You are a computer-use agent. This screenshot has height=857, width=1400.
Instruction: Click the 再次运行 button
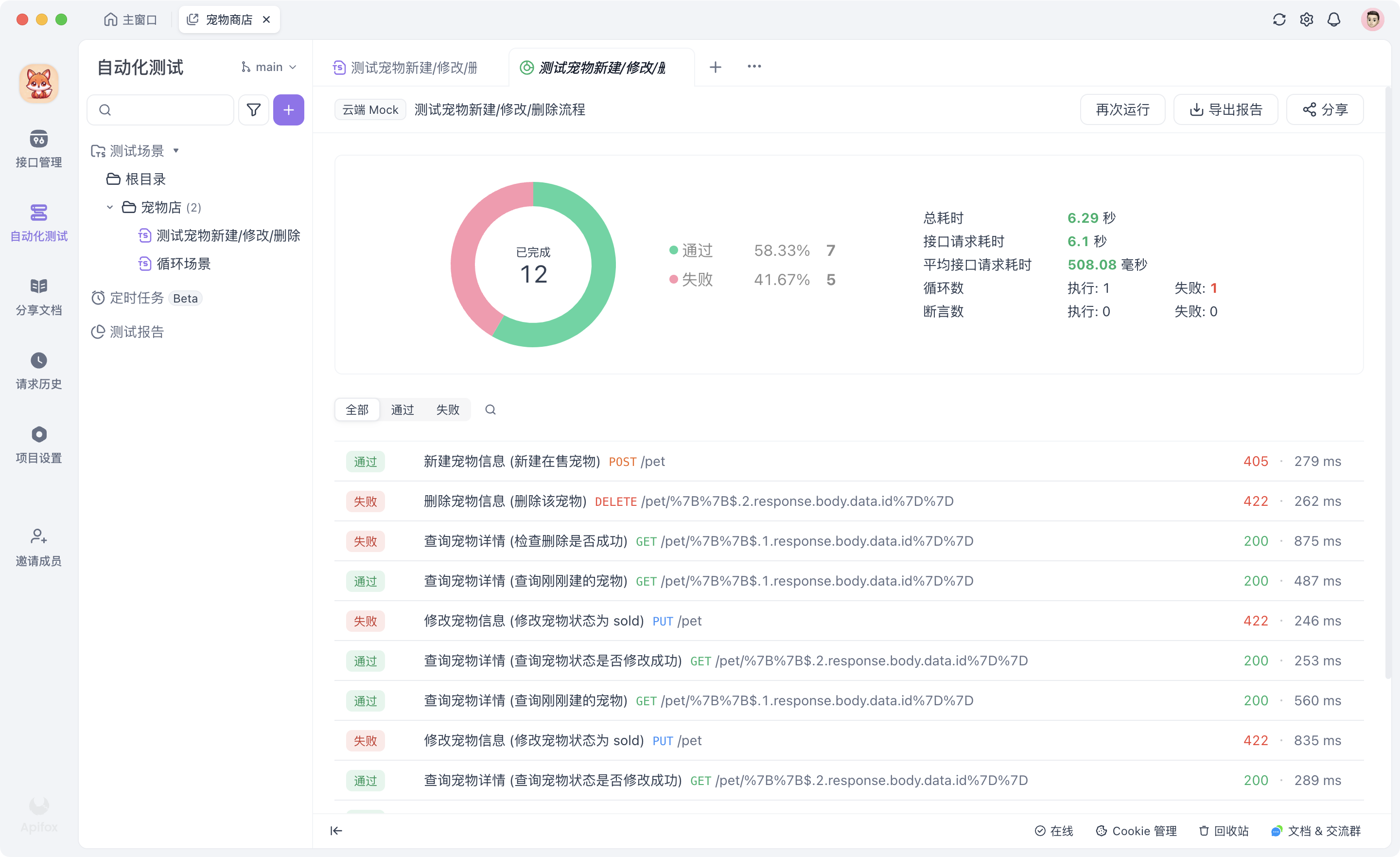1121,109
